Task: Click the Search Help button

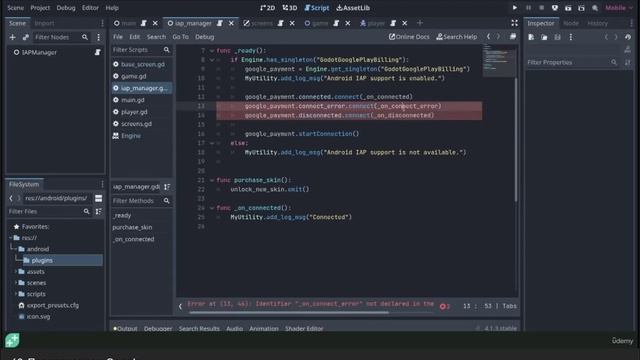Action: point(456,37)
